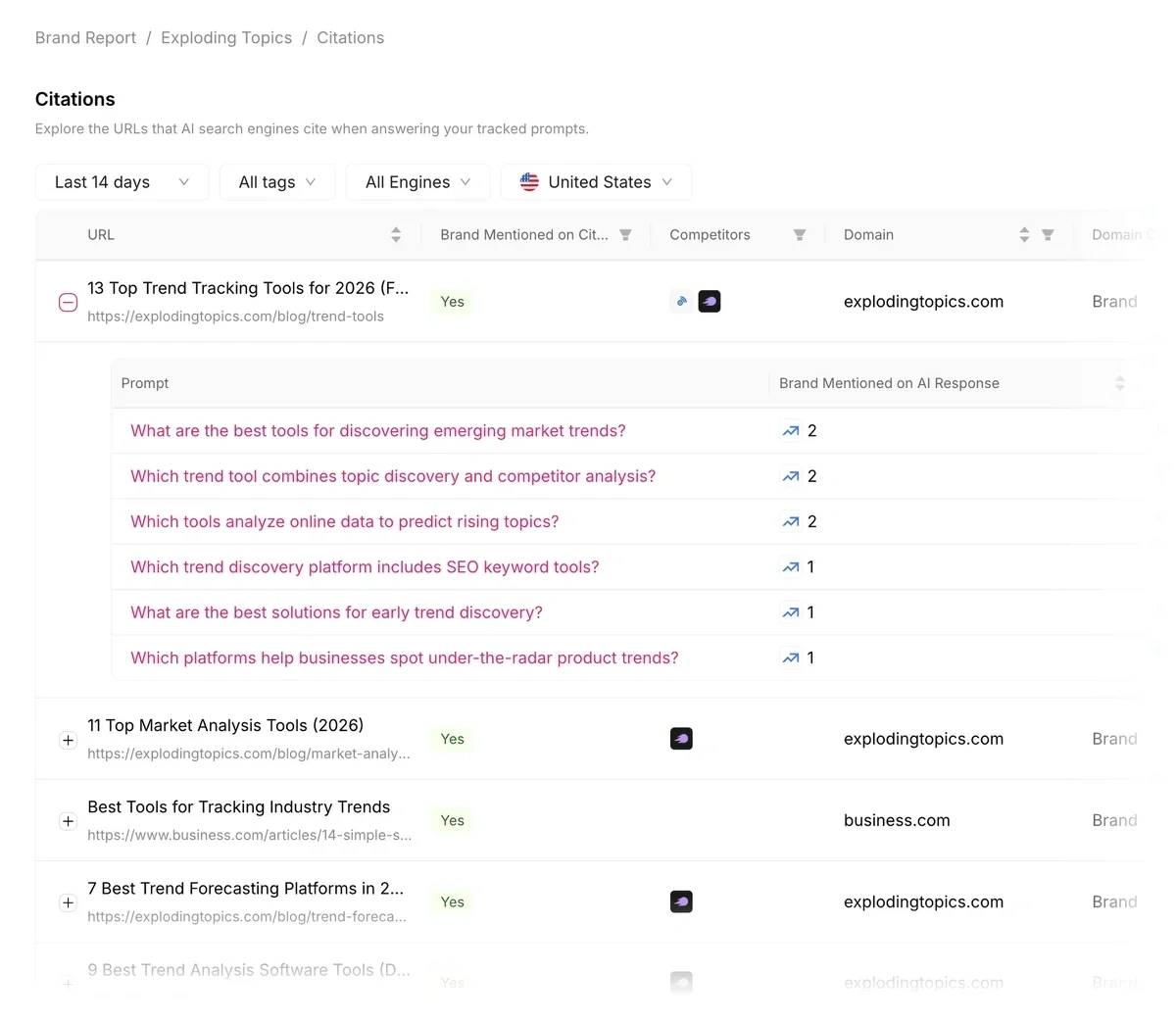The height and width of the screenshot is (1023, 1176).
Task: Open the explodingtopics.com/blog/market-analy... URL
Action: [249, 755]
